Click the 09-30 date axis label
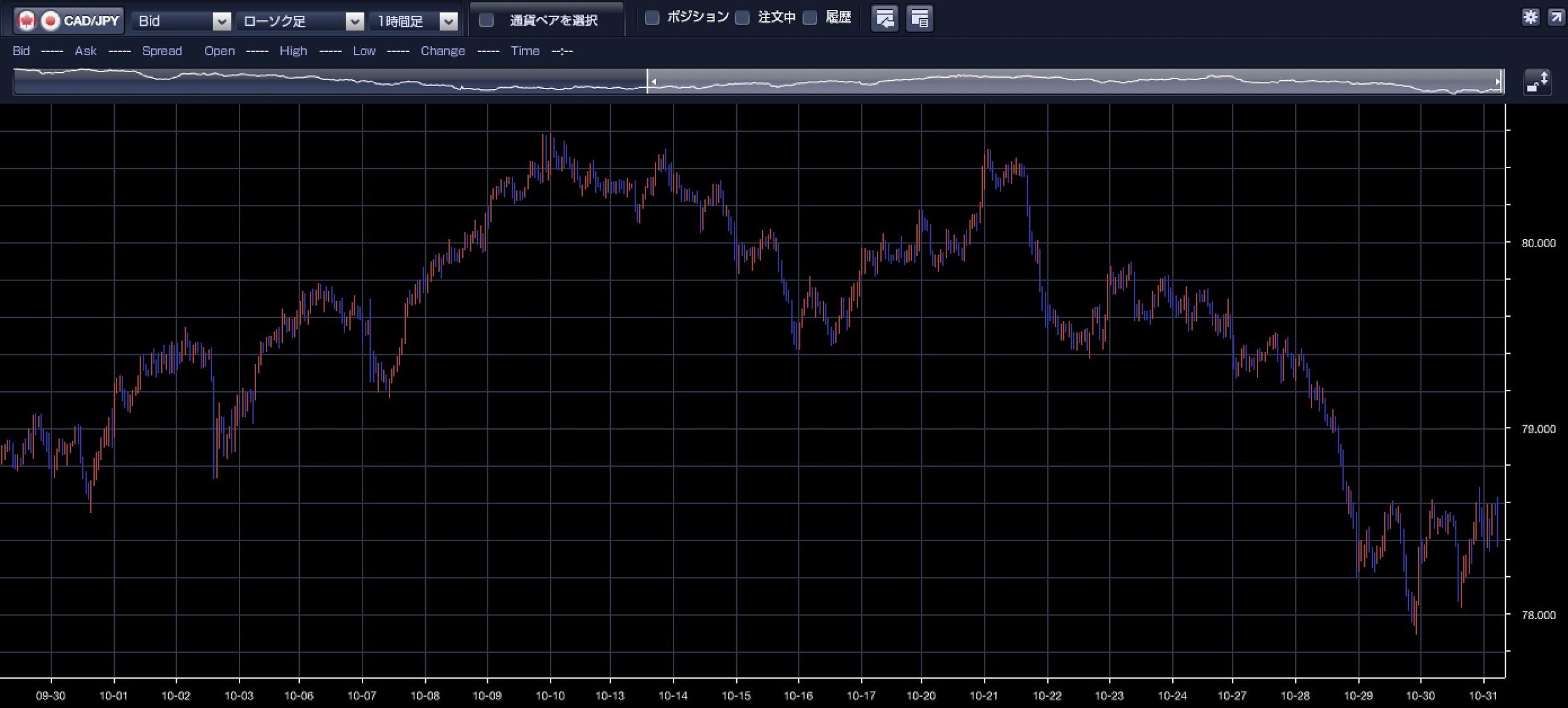Screen dimensions: 1568x708 click(50, 695)
